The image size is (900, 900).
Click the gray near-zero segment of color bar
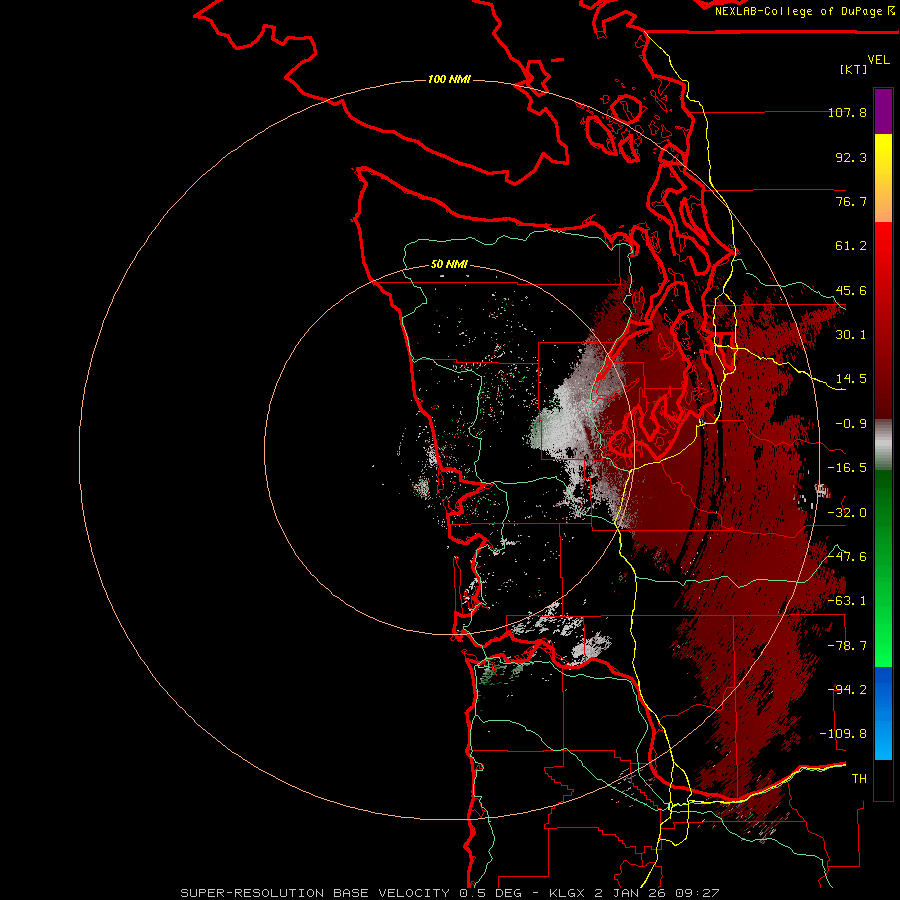click(x=883, y=445)
